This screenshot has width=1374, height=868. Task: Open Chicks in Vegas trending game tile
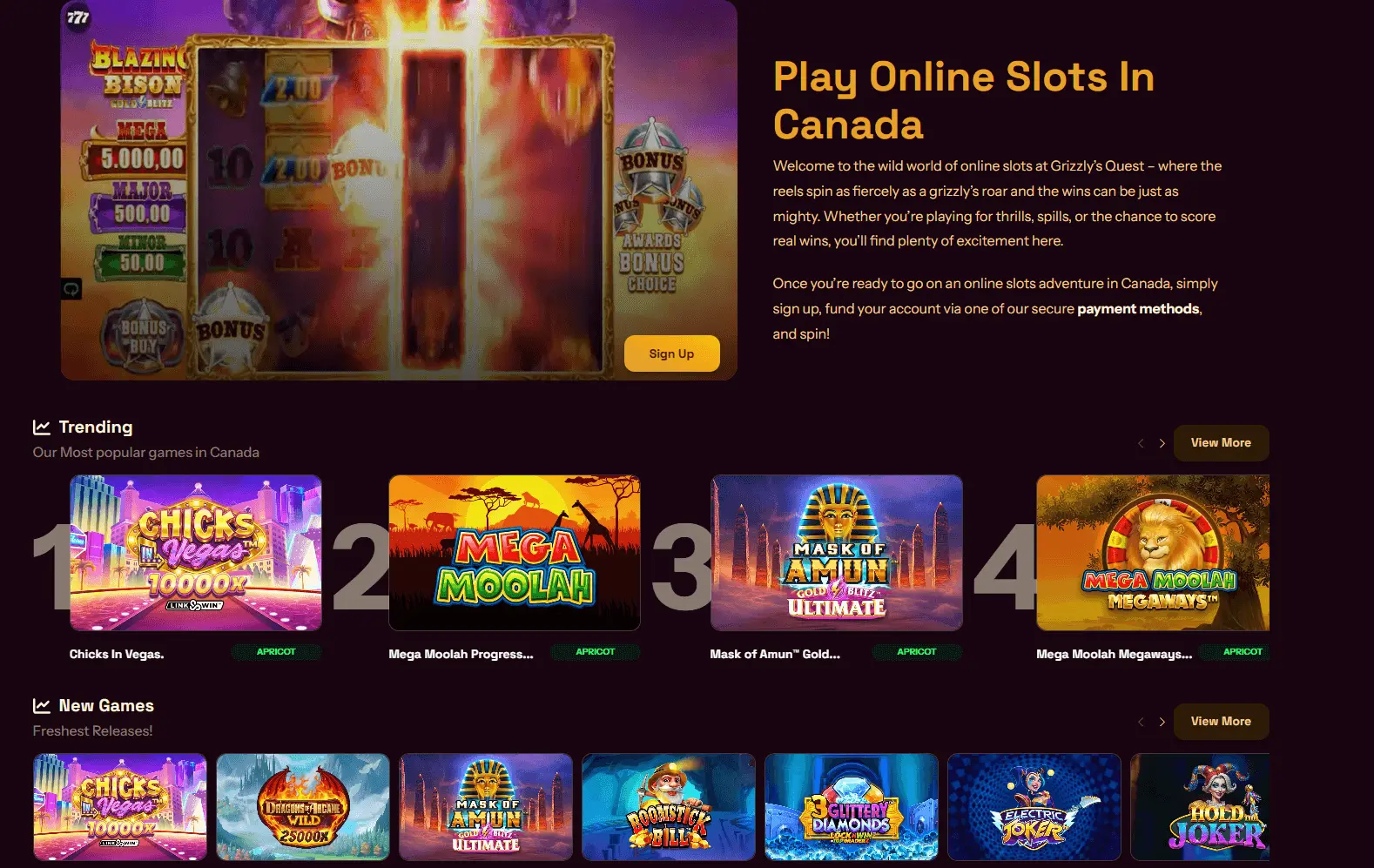(196, 553)
